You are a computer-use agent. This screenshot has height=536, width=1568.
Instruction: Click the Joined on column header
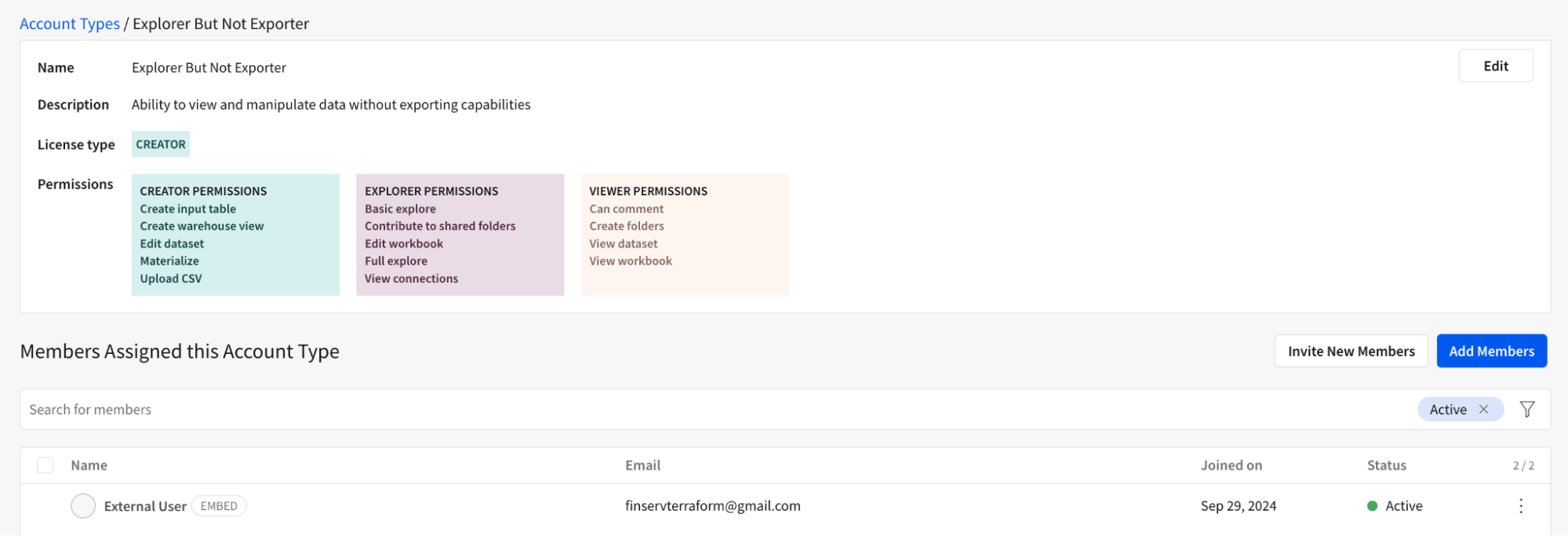(x=1231, y=465)
